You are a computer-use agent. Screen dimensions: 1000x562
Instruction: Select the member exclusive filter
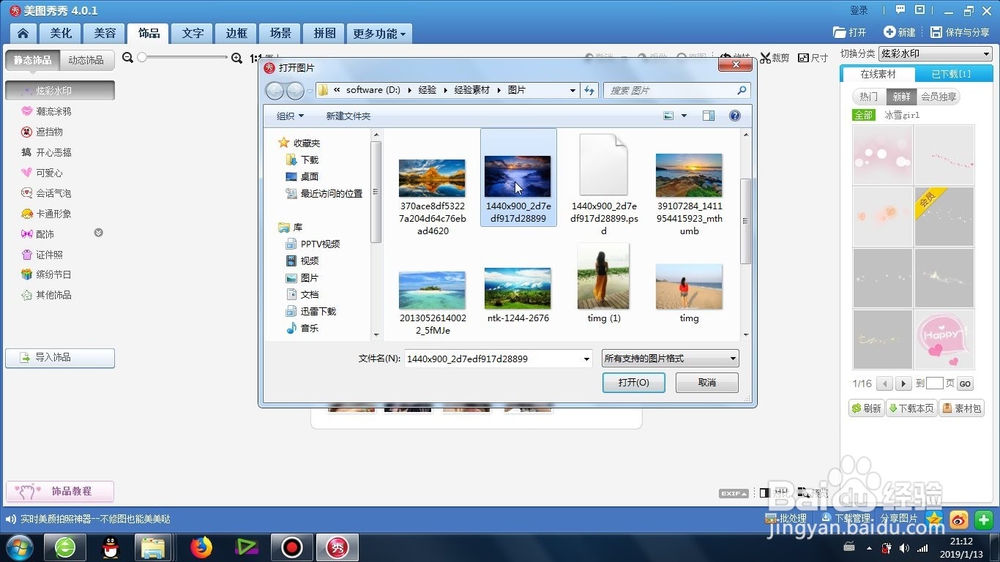coord(938,96)
